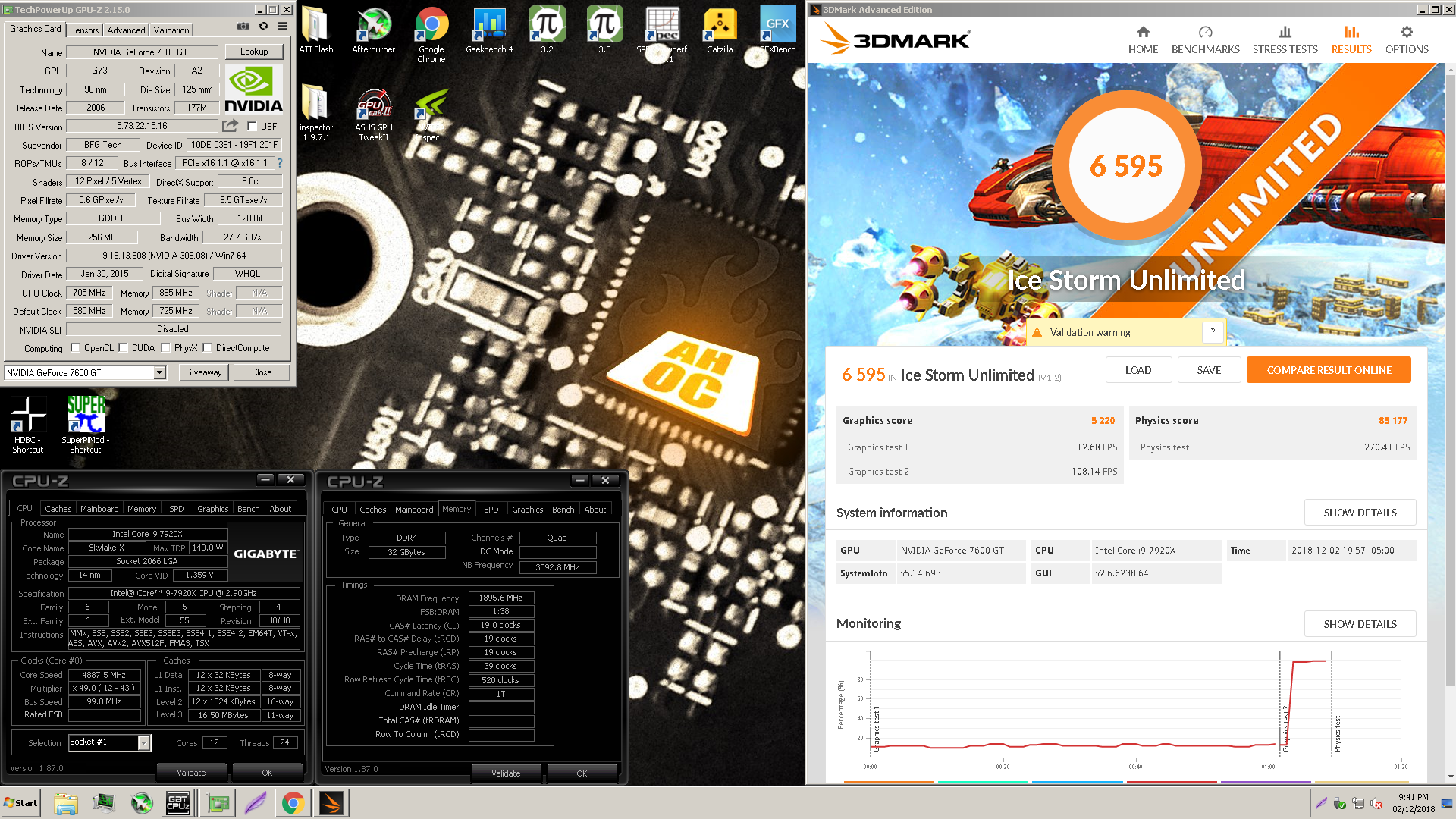
Task: Click the bus interface question mark
Action: click(280, 163)
